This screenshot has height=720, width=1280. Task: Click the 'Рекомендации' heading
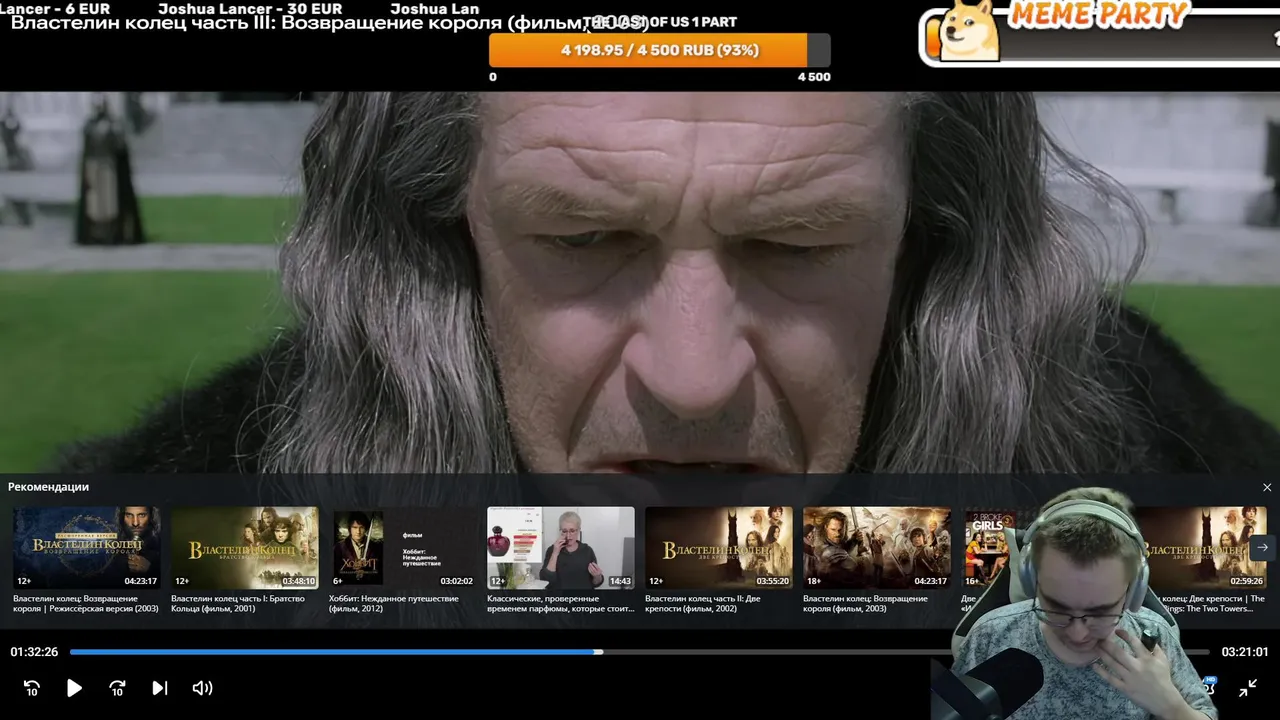48,487
